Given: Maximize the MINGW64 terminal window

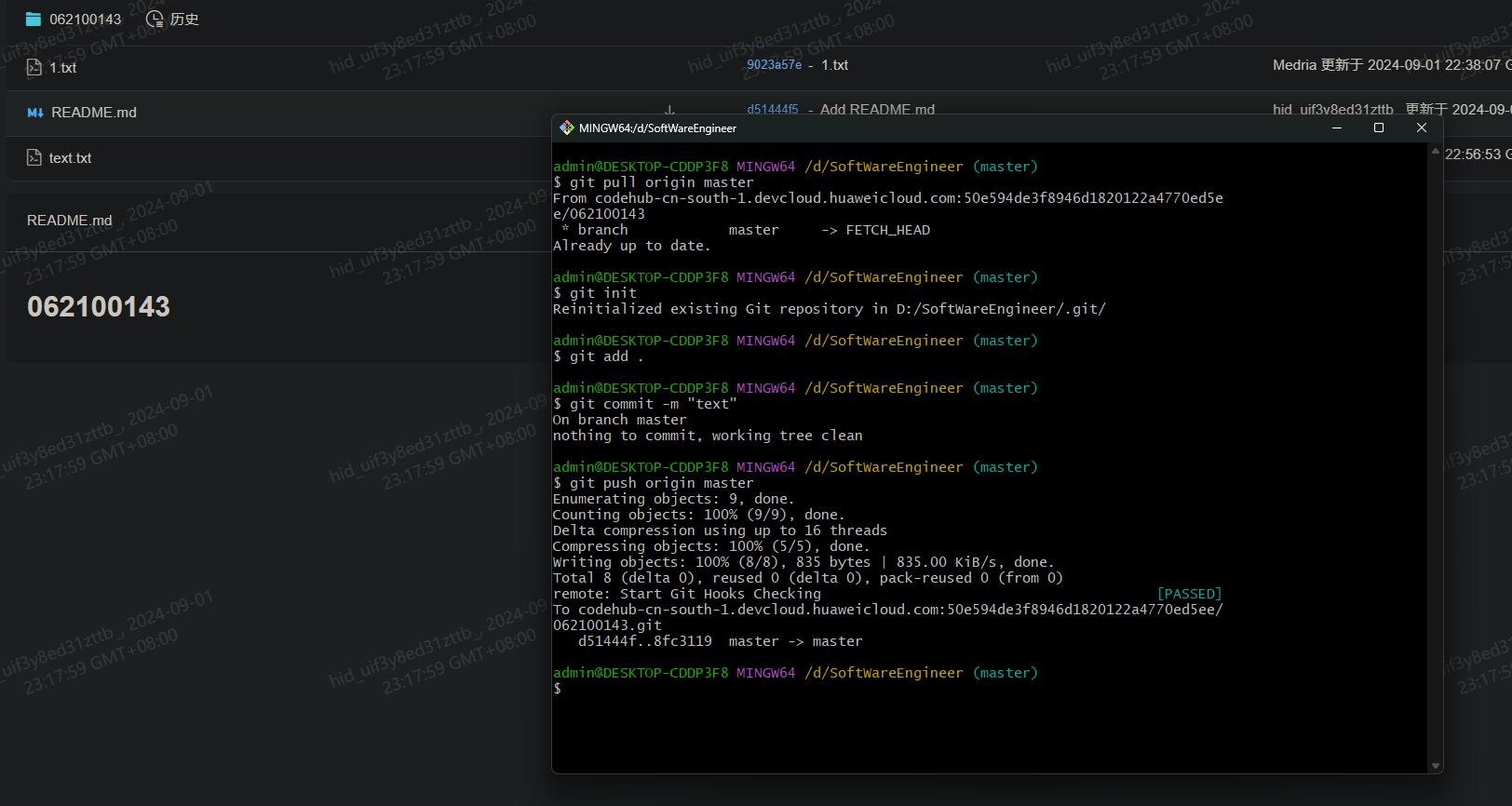Looking at the screenshot, I should click(x=1379, y=128).
